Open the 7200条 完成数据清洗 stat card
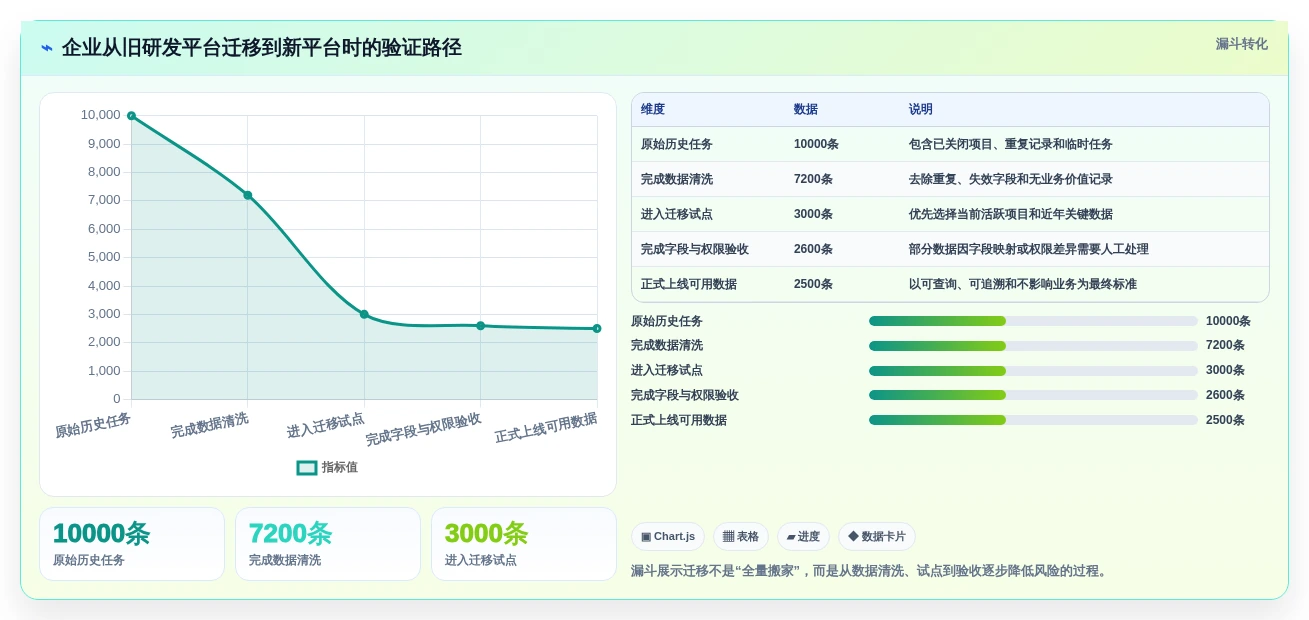The width and height of the screenshot is (1309, 620). click(x=328, y=544)
